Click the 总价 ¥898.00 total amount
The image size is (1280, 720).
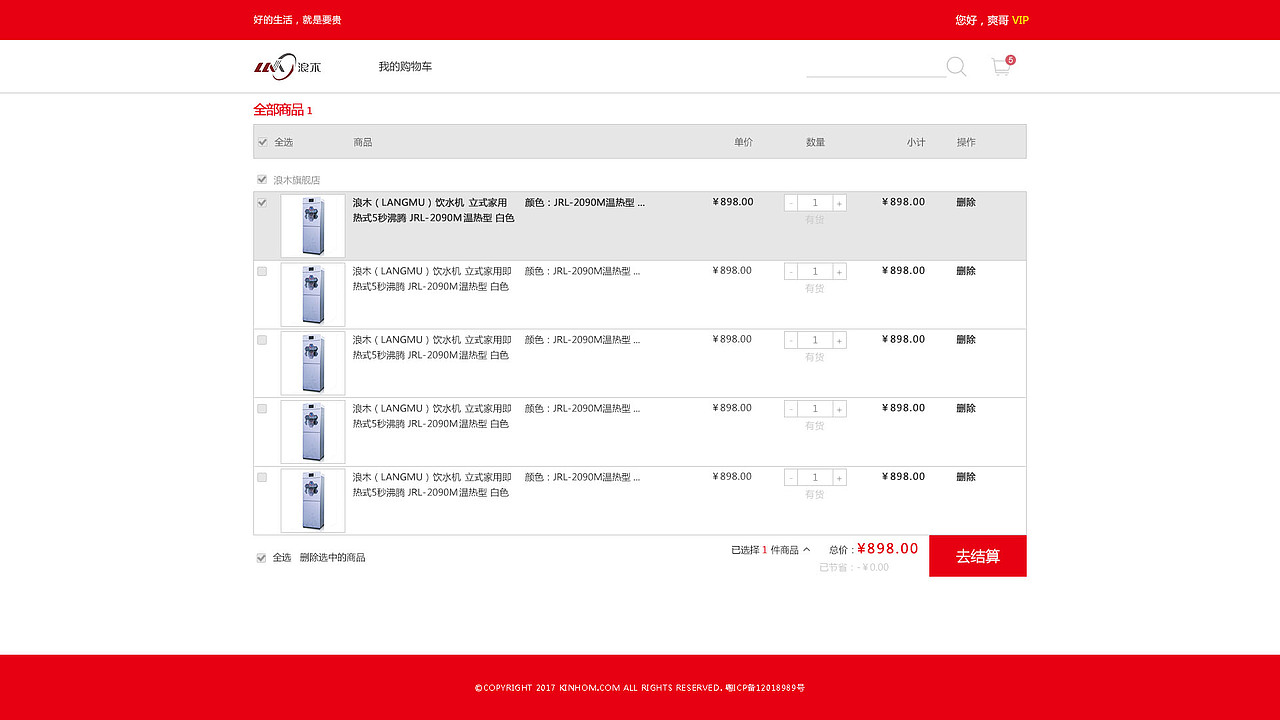pyautogui.click(x=874, y=549)
